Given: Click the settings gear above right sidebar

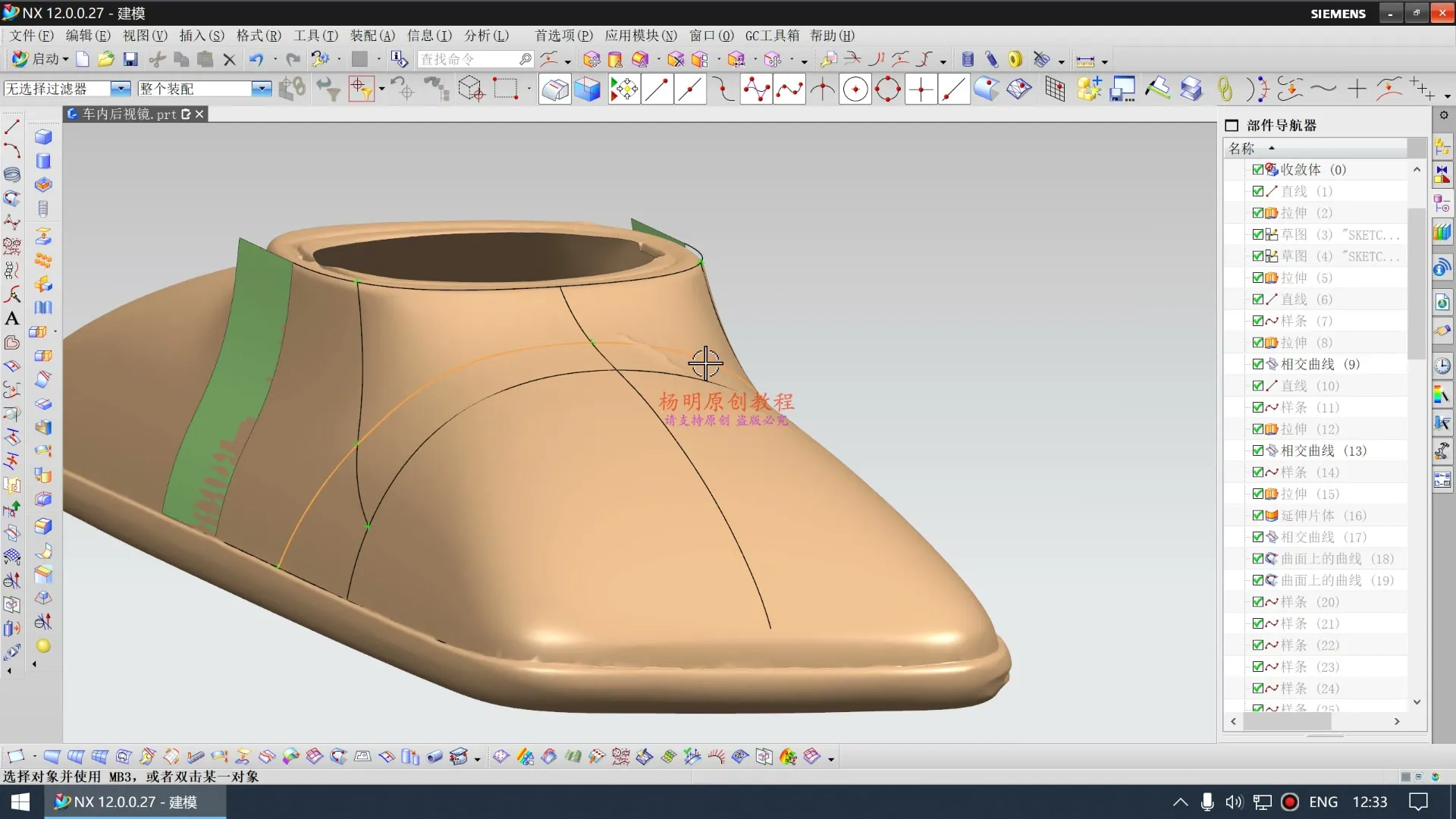Looking at the screenshot, I should (x=1444, y=115).
